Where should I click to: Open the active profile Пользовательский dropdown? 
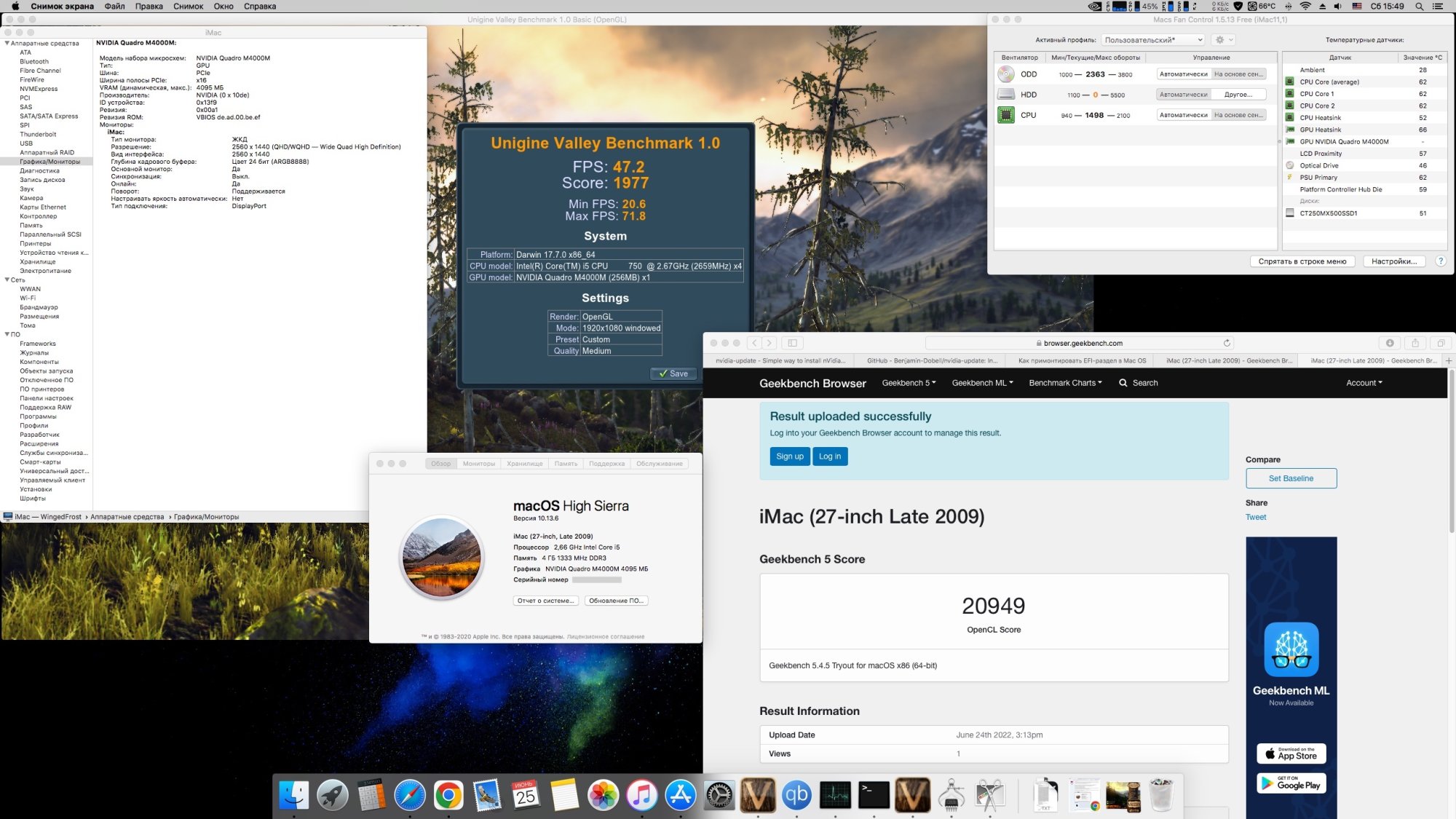1153,40
